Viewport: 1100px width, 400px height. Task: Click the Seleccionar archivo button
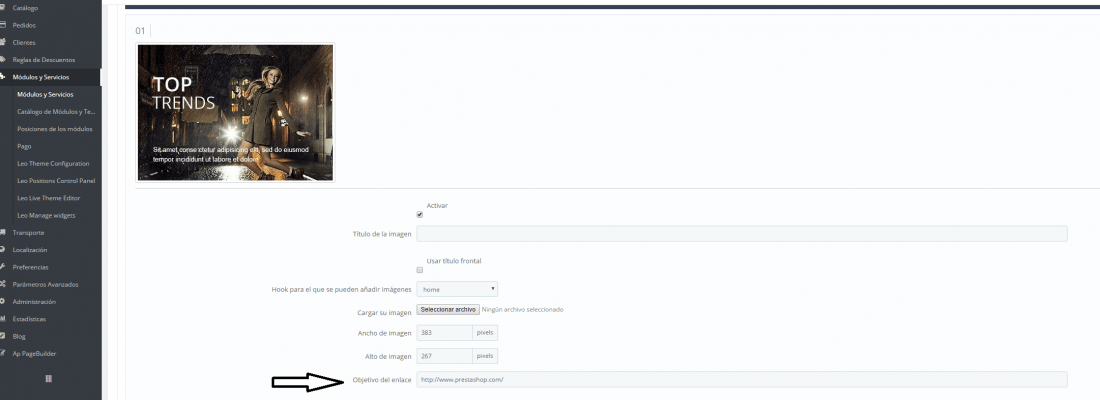click(x=448, y=309)
